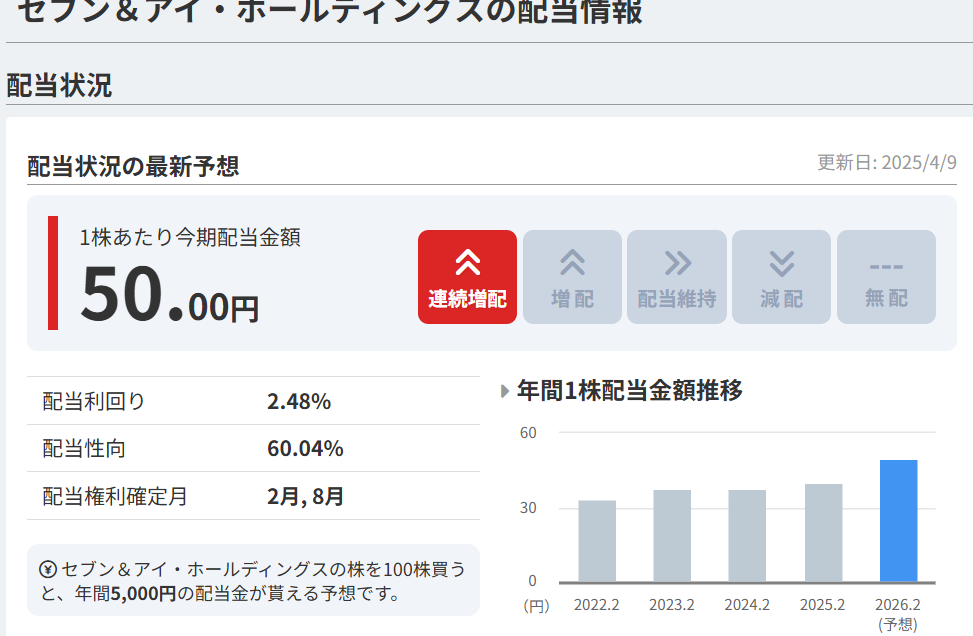973x636 pixels.
Task: Click the 無配 status badge
Action: [x=887, y=277]
